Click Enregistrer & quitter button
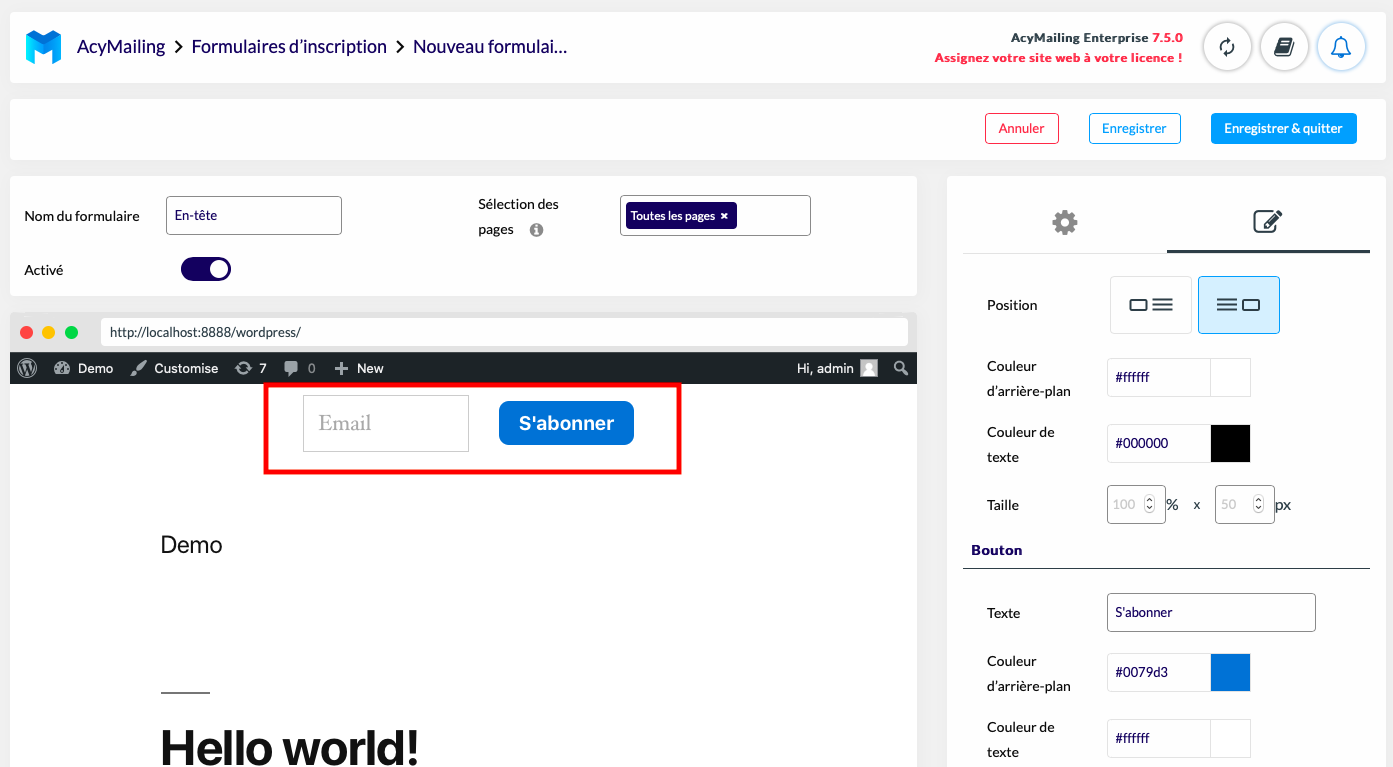The width and height of the screenshot is (1393, 767). pos(1284,128)
